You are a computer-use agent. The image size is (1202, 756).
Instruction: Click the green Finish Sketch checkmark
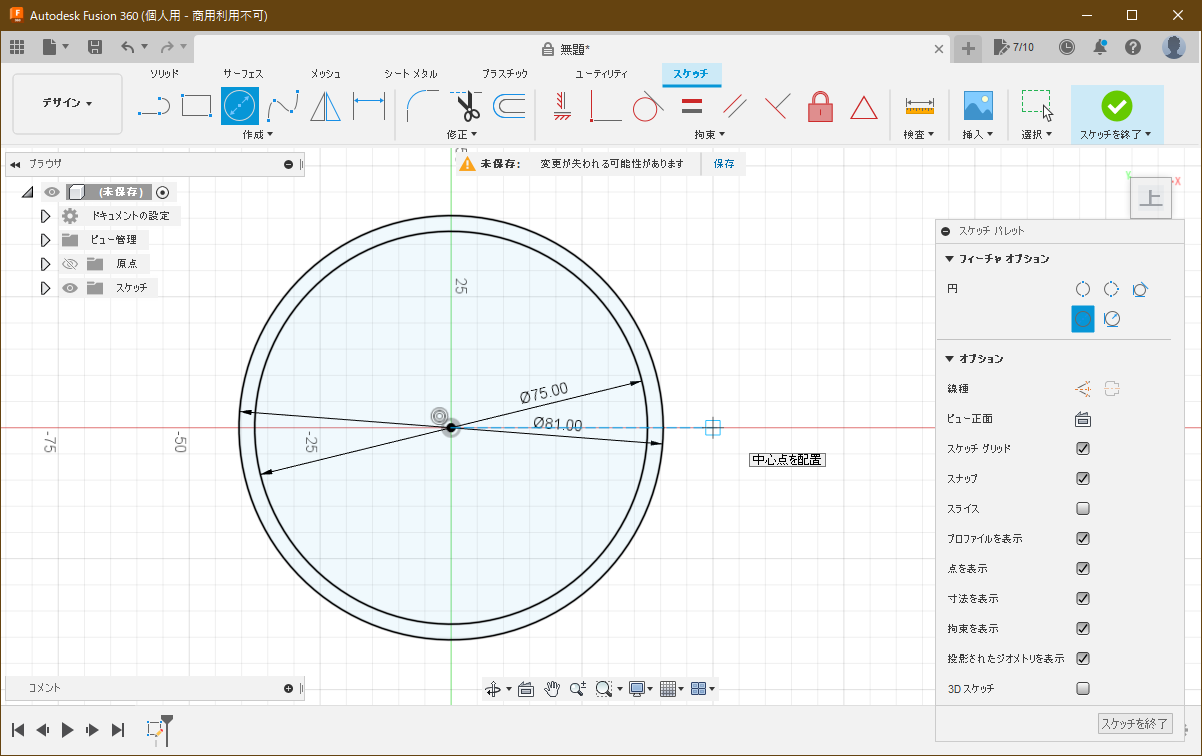1116,105
